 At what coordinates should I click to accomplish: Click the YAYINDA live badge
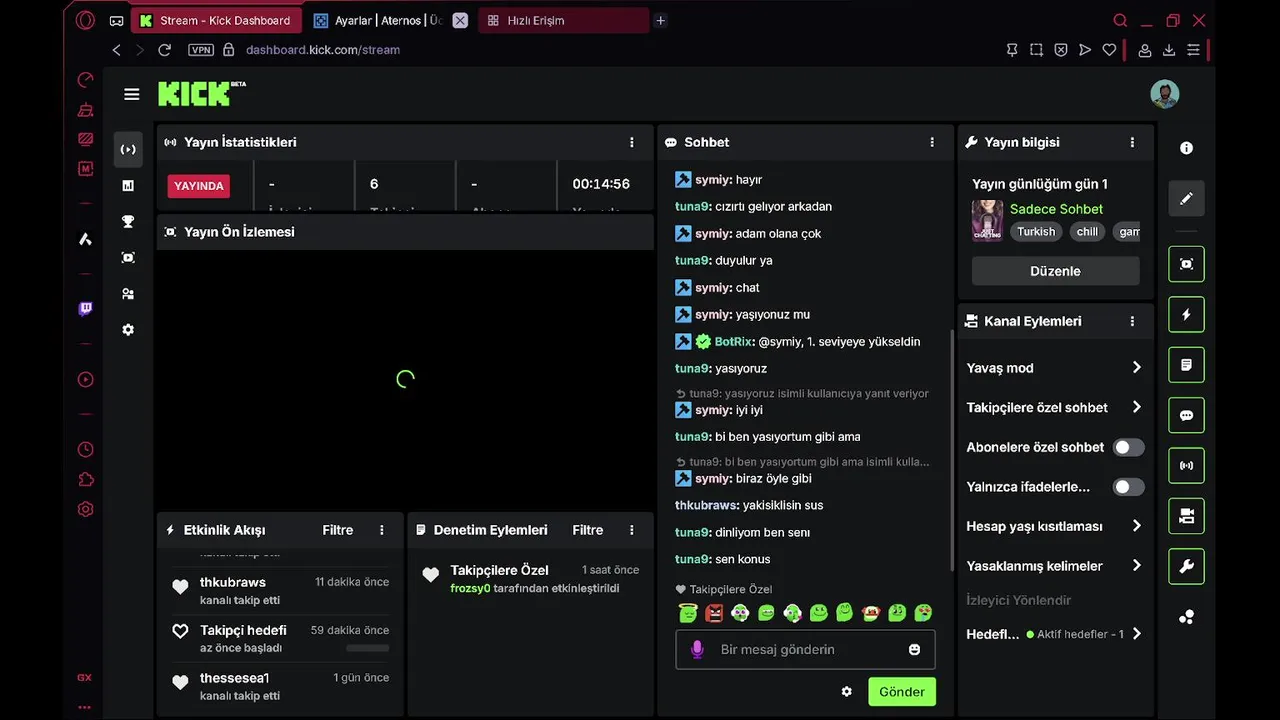[x=199, y=186]
